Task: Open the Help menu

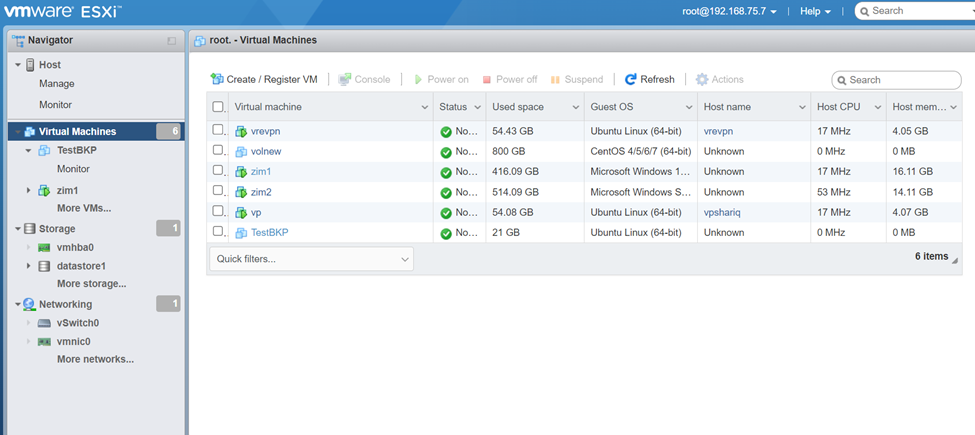Action: (x=815, y=11)
